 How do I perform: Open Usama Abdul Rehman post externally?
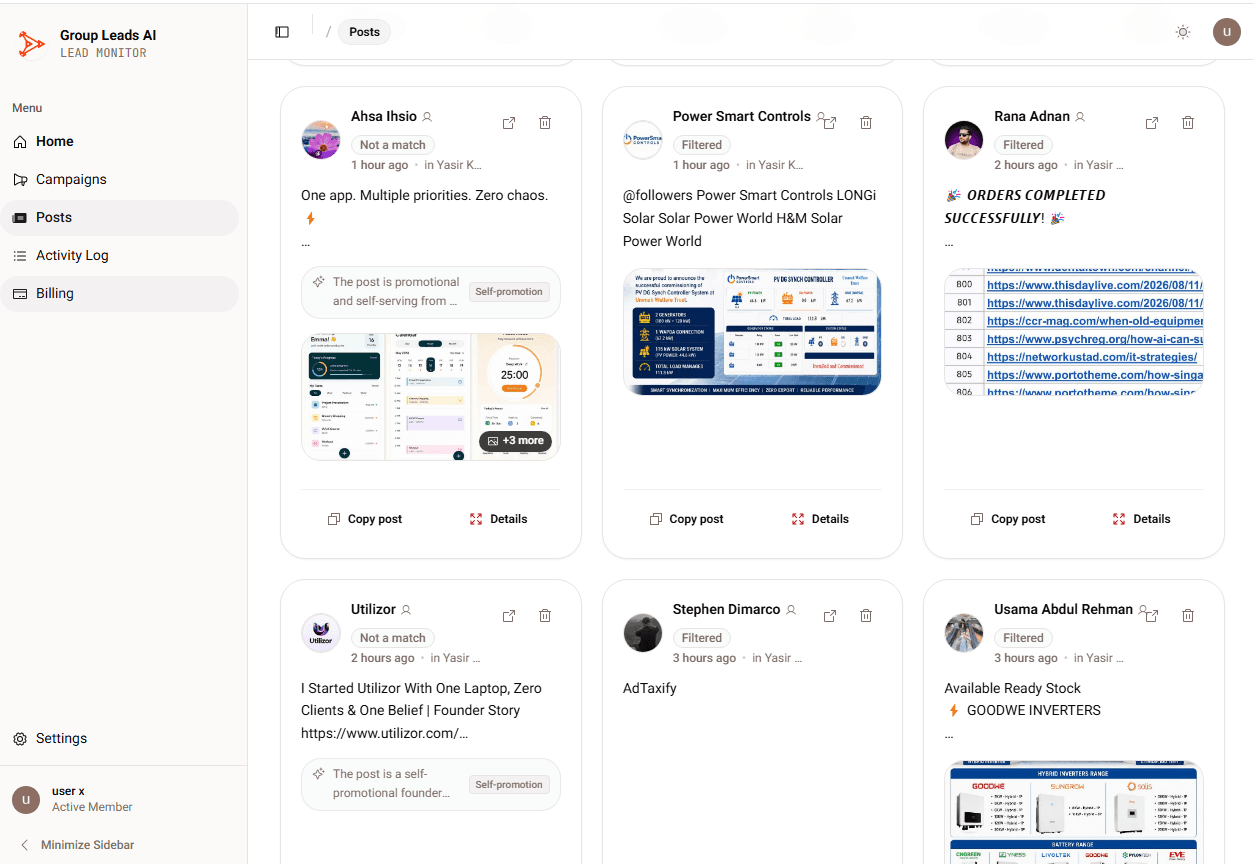pyautogui.click(x=1152, y=616)
